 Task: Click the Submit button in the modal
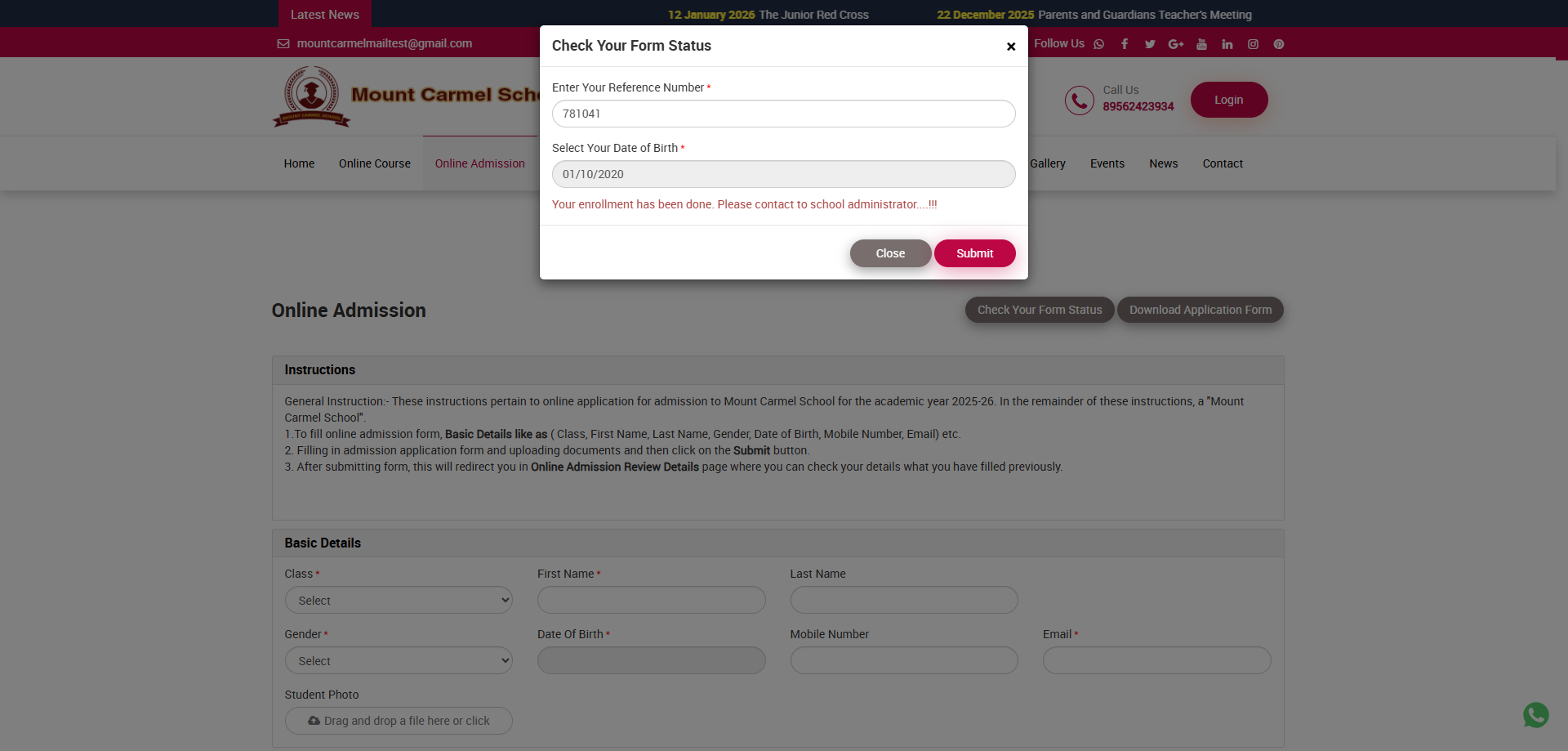point(974,253)
